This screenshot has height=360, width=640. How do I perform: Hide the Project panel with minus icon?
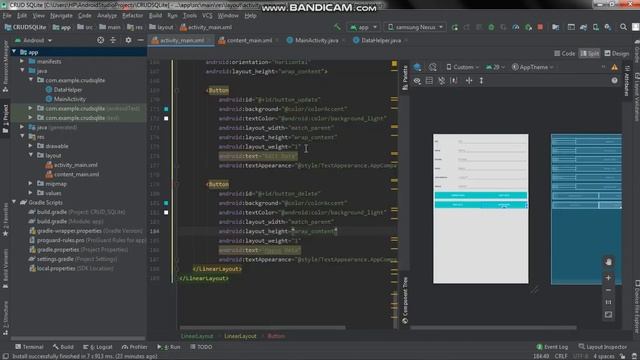[140, 40]
